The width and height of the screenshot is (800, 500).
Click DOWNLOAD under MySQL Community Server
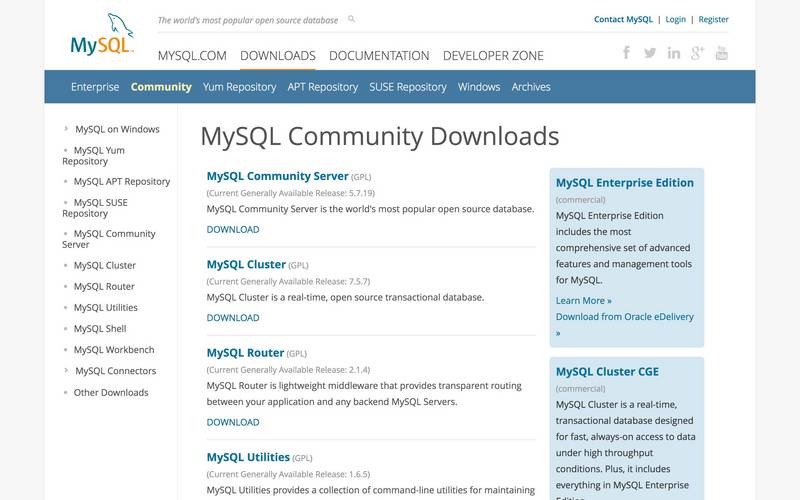[x=233, y=230]
